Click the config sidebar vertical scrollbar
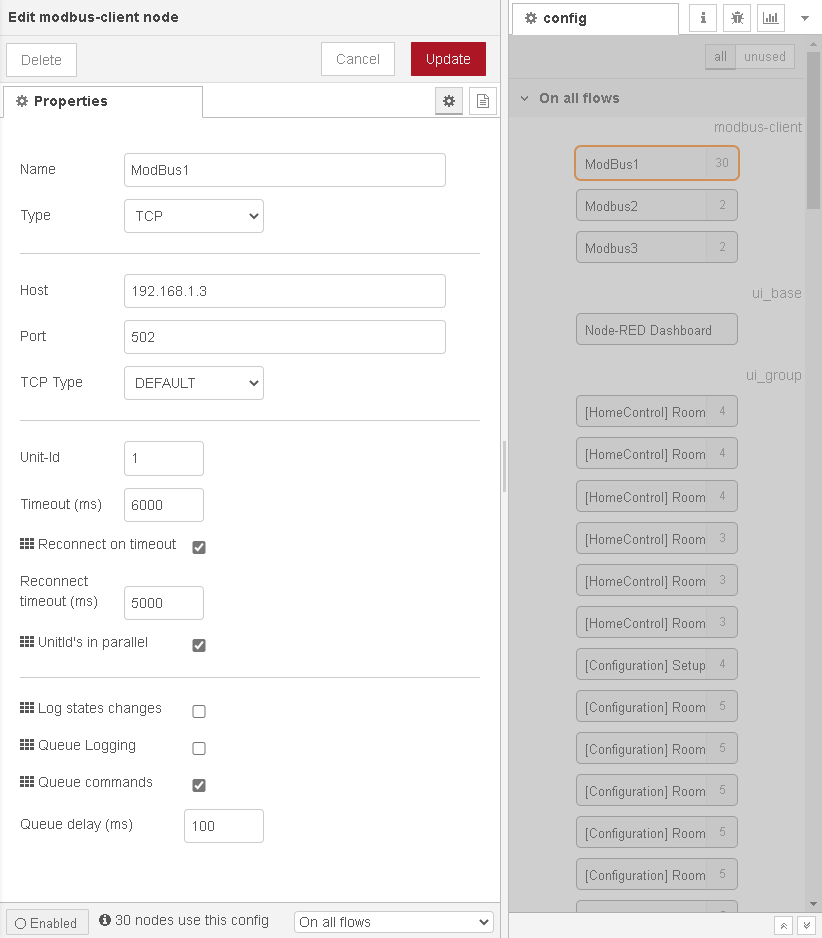 [813, 130]
